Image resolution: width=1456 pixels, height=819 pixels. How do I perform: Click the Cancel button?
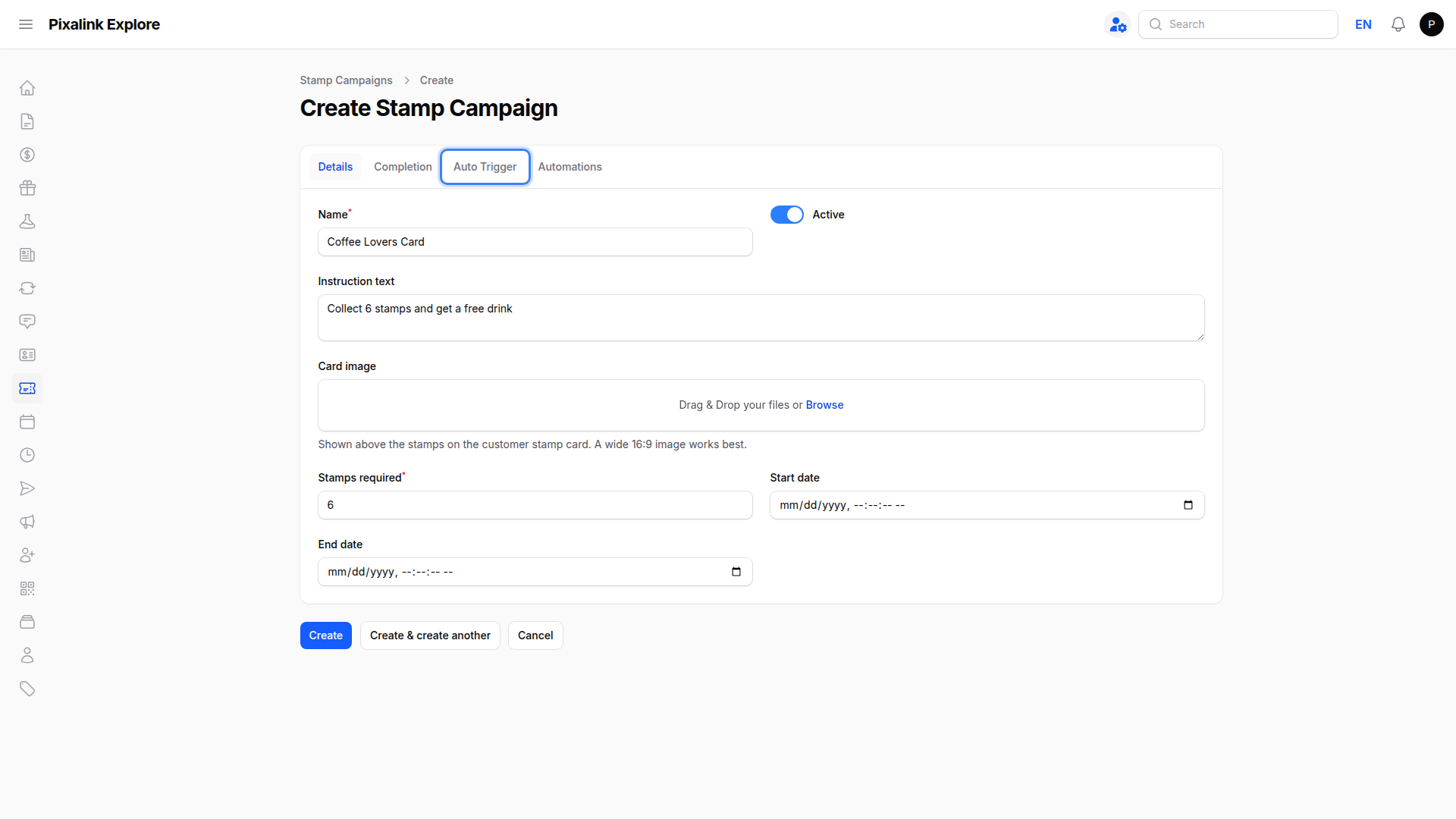[x=535, y=635]
